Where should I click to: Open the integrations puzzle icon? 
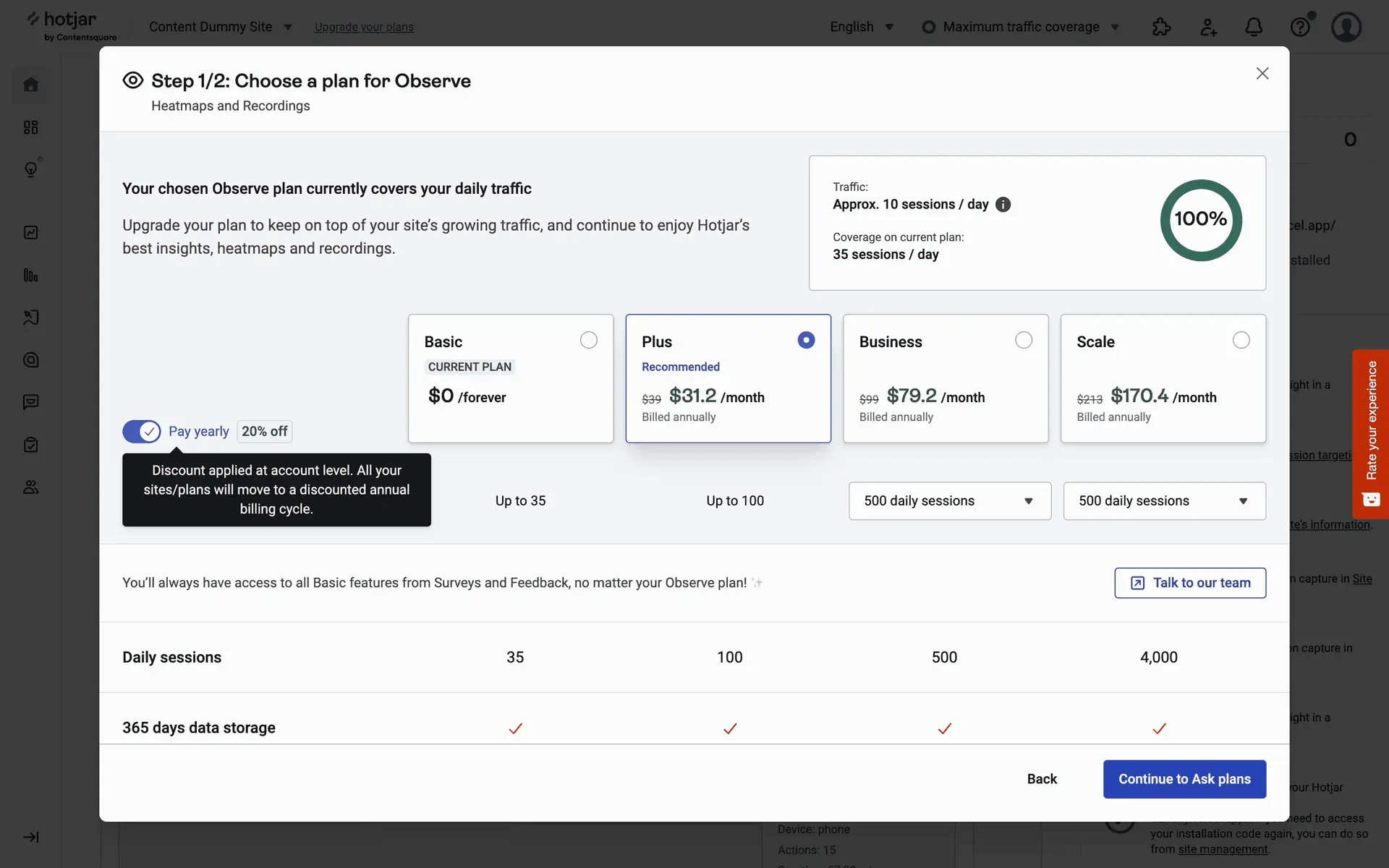tap(1161, 27)
